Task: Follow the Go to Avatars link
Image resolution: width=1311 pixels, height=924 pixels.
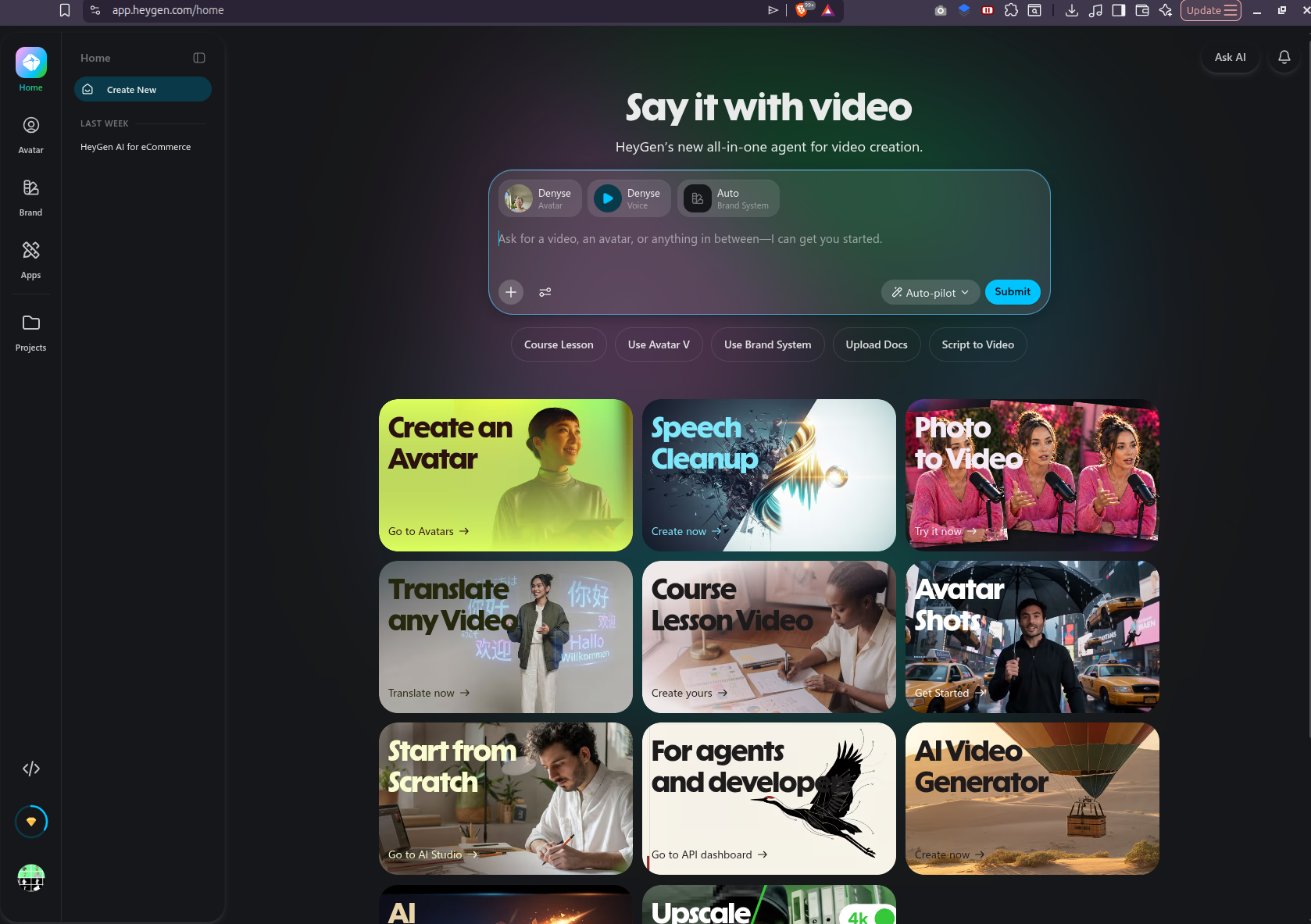Action: [x=429, y=531]
